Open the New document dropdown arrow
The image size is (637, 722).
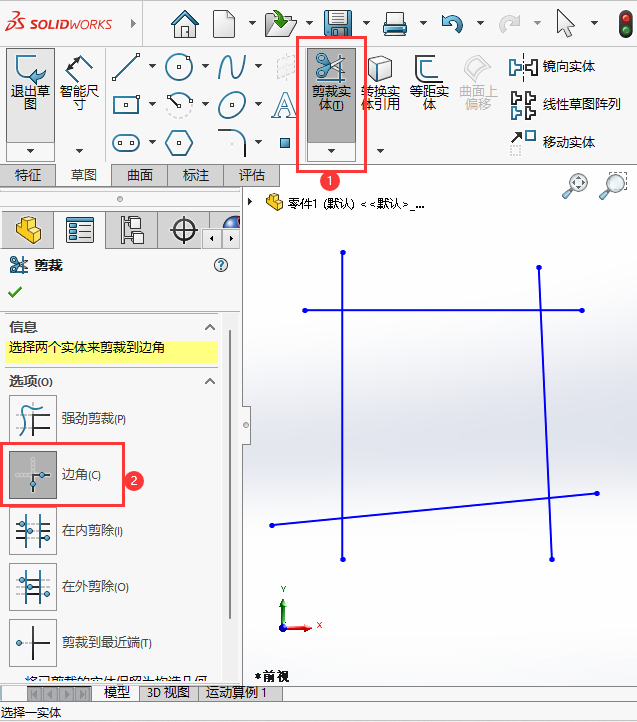pyautogui.click(x=252, y=23)
